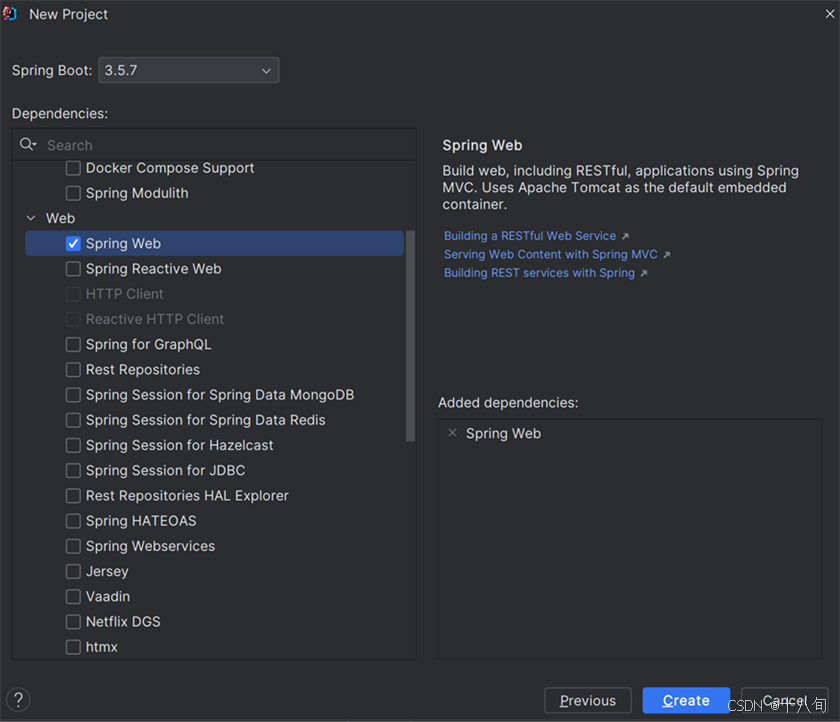
Task: Click the Previous button
Action: tap(588, 700)
